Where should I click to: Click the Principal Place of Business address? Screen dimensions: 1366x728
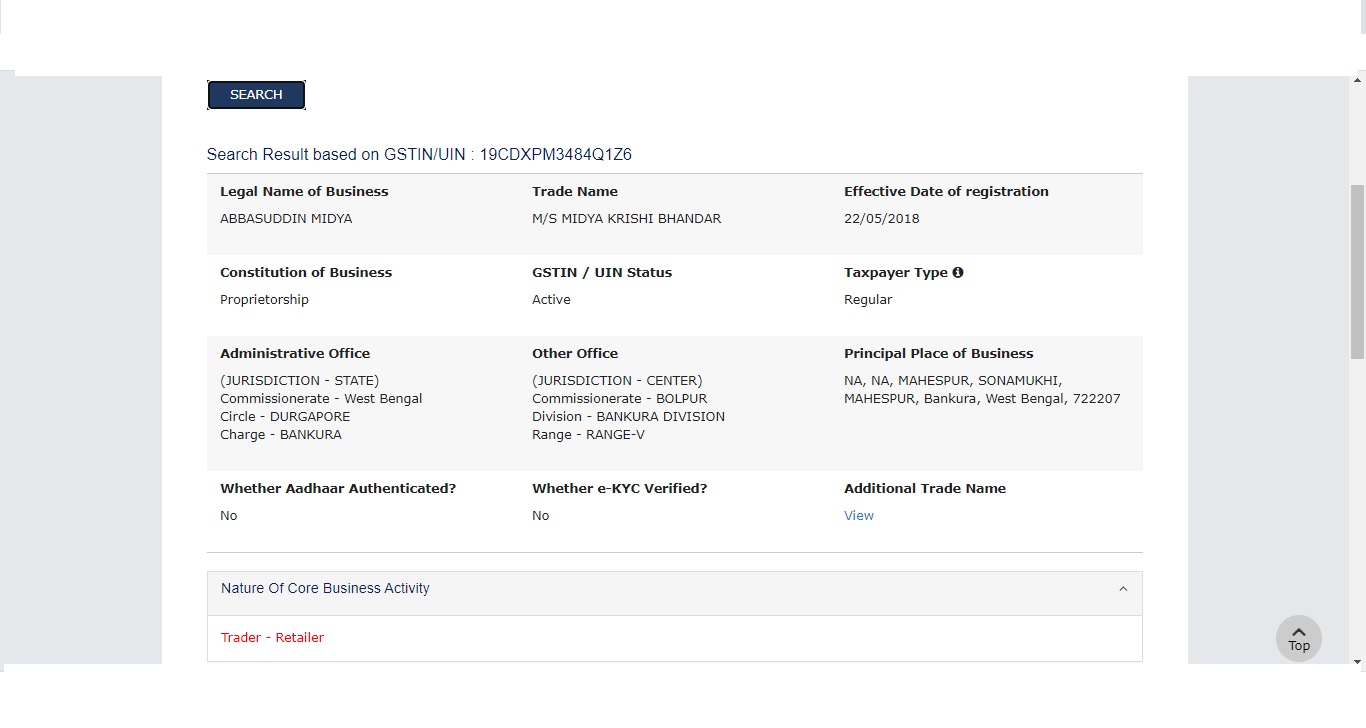click(x=981, y=390)
